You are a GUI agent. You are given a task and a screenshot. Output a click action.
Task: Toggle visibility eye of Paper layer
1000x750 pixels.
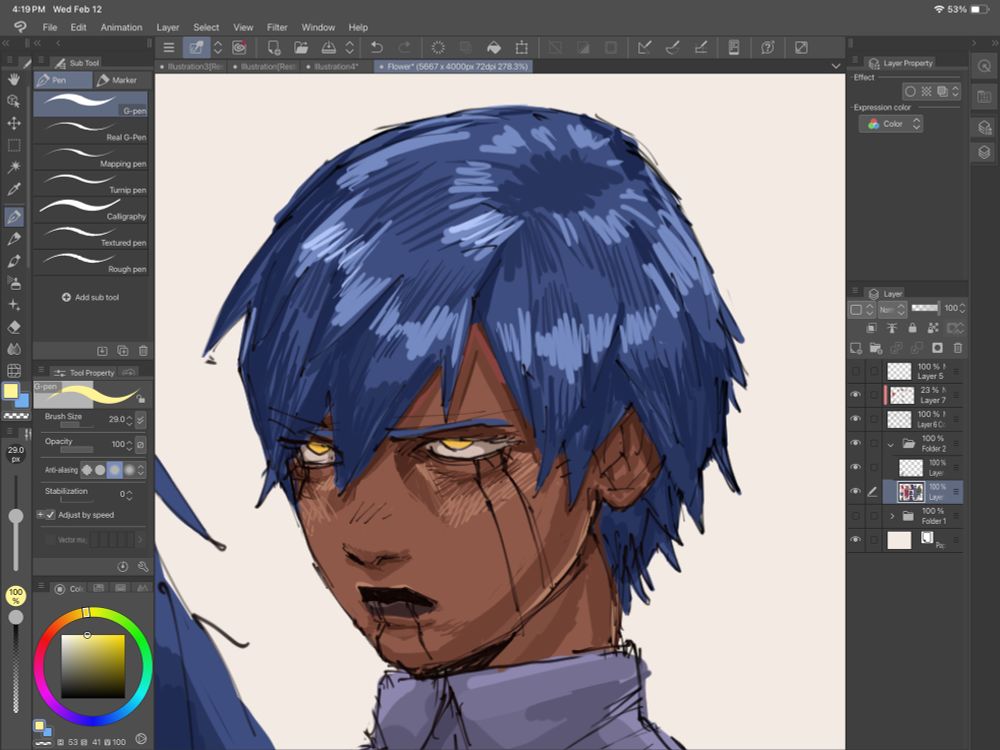(856, 540)
